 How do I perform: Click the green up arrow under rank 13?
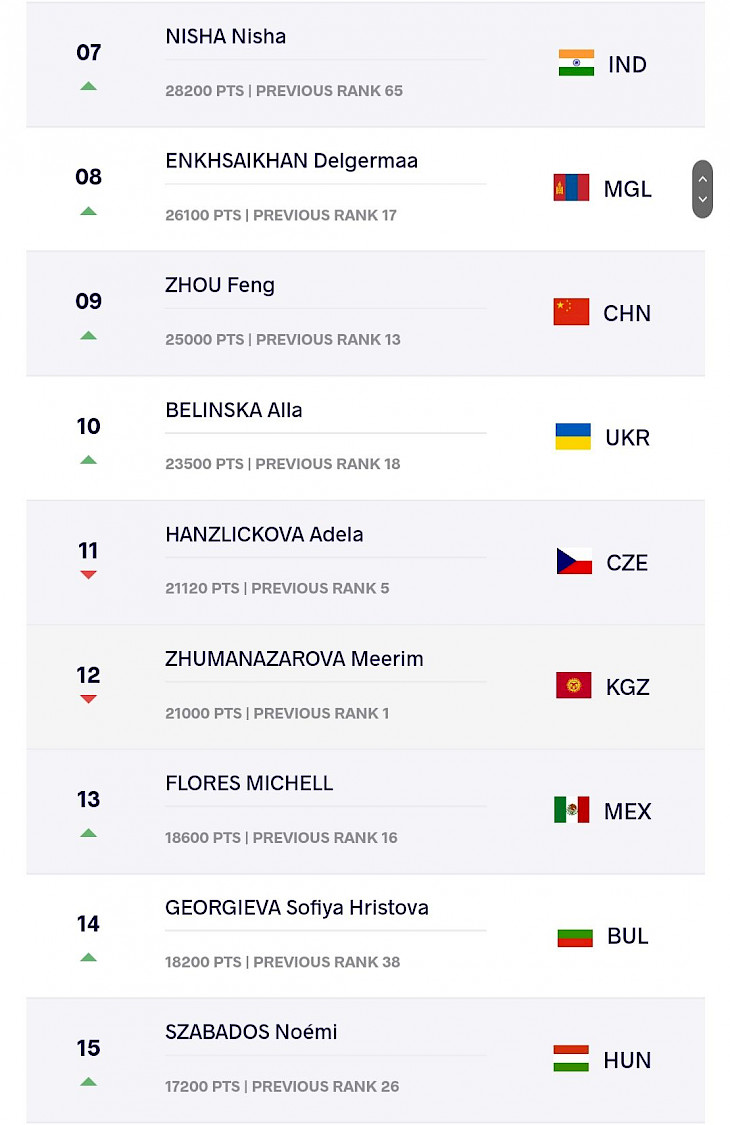click(88, 833)
